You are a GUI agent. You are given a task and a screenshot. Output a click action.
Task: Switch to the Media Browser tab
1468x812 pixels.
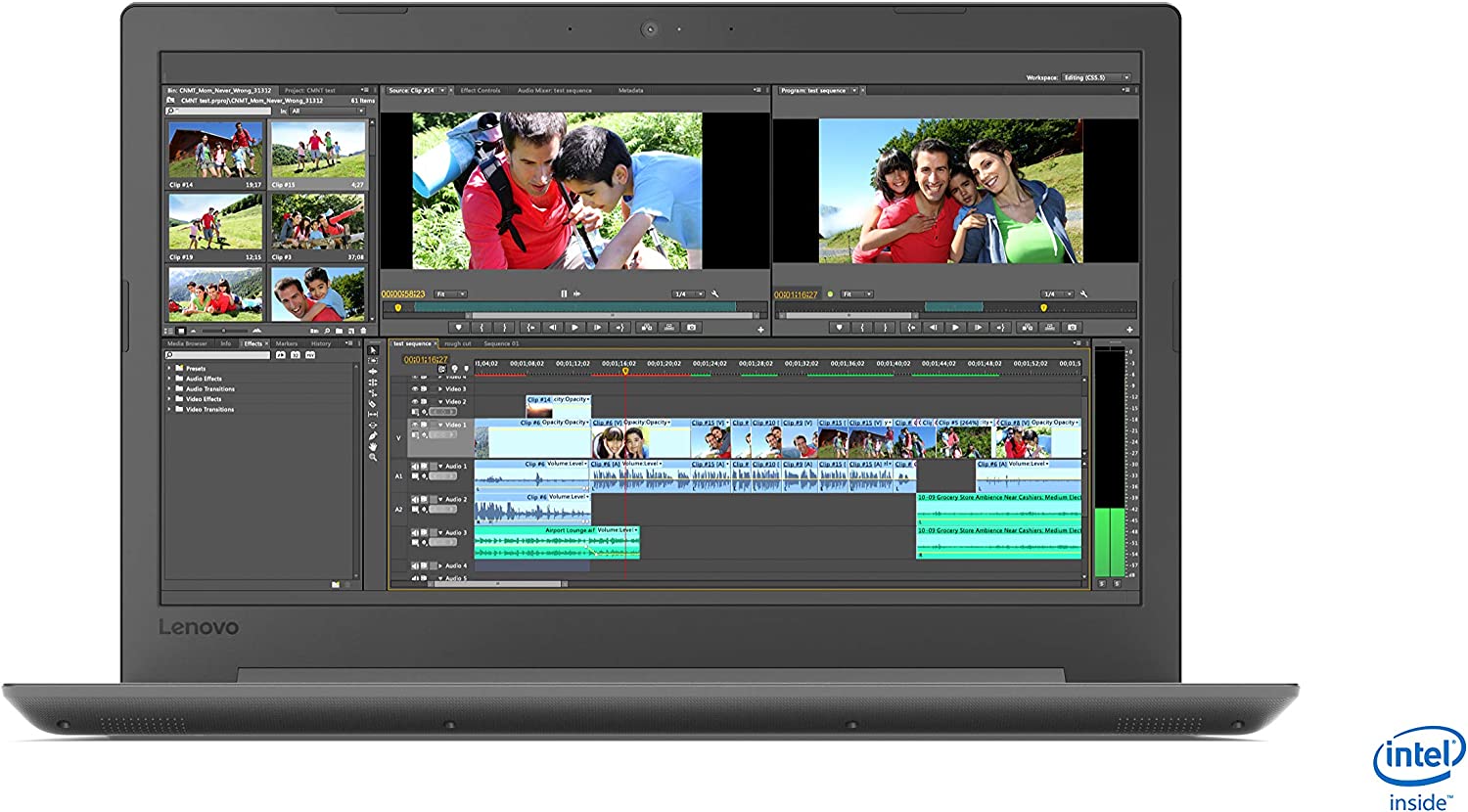point(187,343)
